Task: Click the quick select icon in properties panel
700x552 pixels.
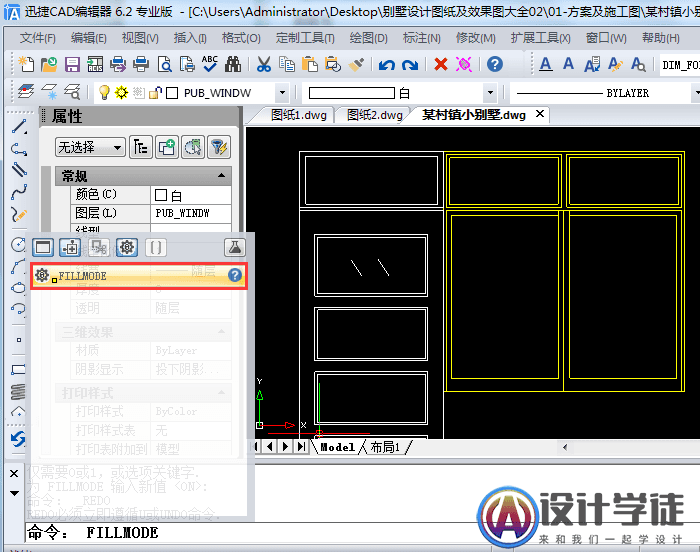Action: (x=193, y=147)
